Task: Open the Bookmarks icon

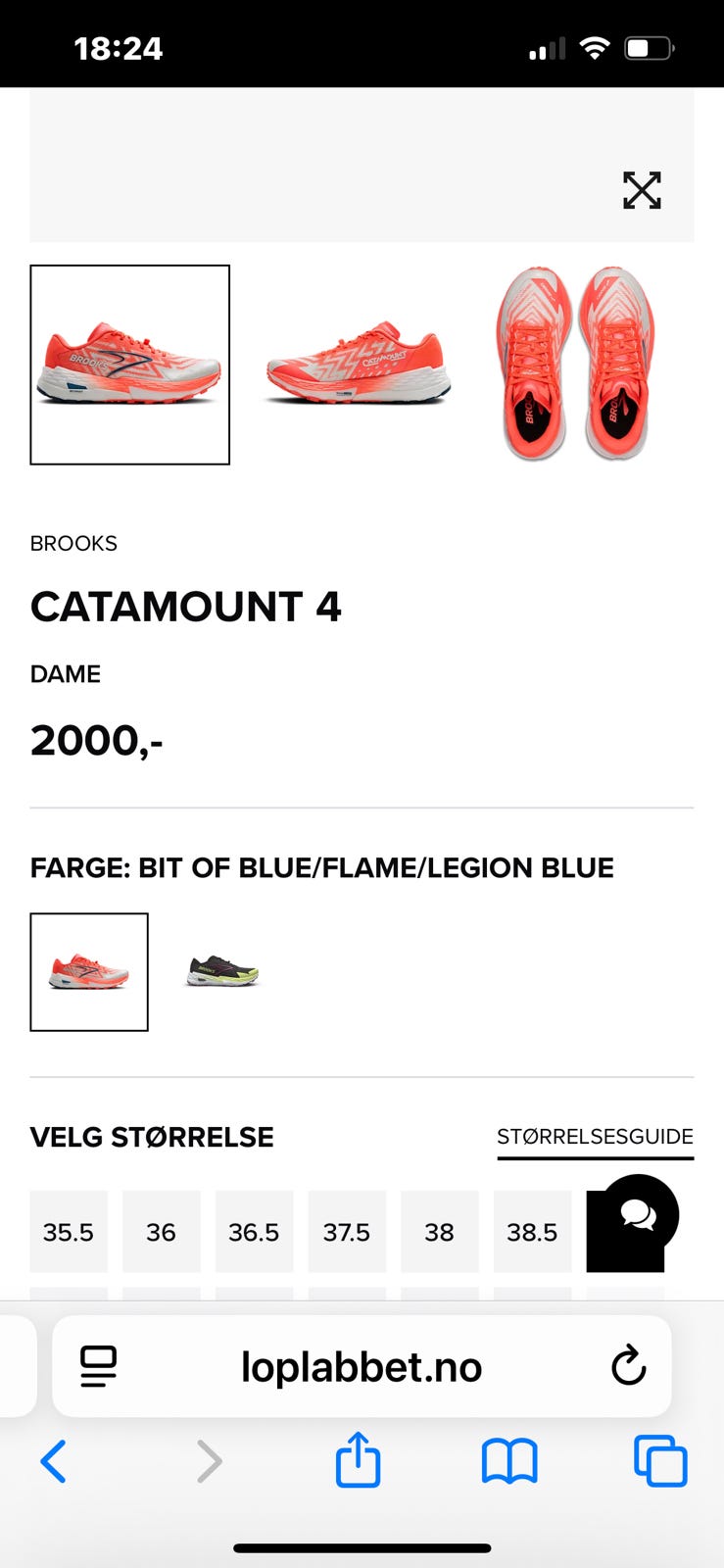Action: point(509,1460)
